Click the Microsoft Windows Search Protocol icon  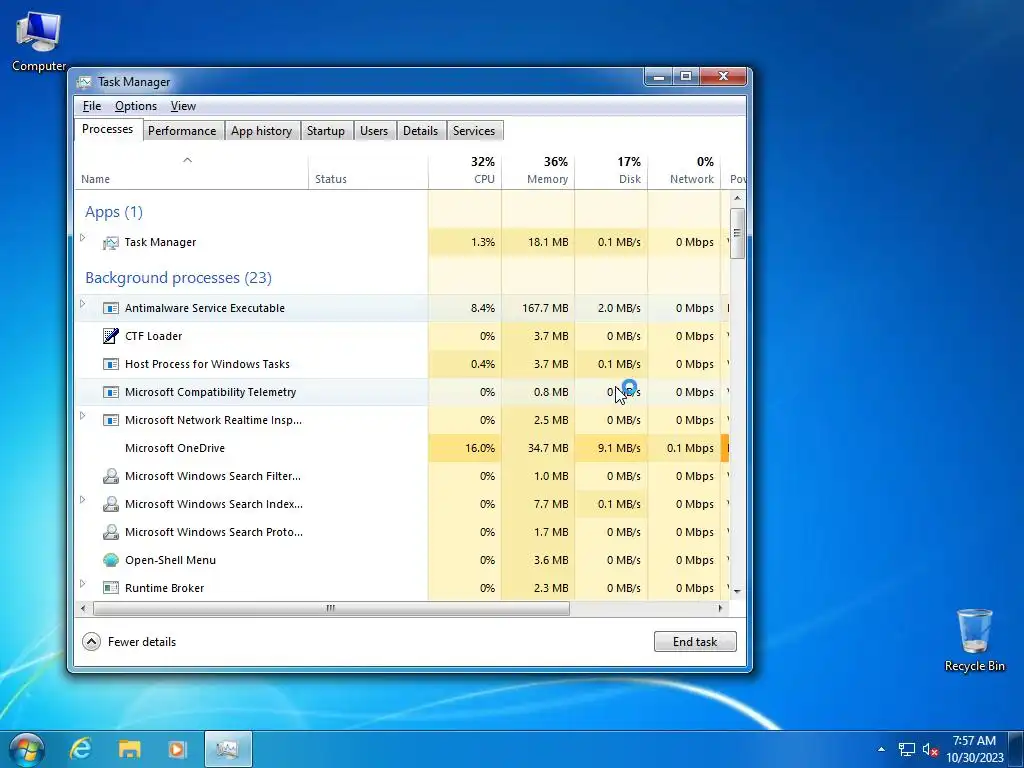click(x=110, y=532)
